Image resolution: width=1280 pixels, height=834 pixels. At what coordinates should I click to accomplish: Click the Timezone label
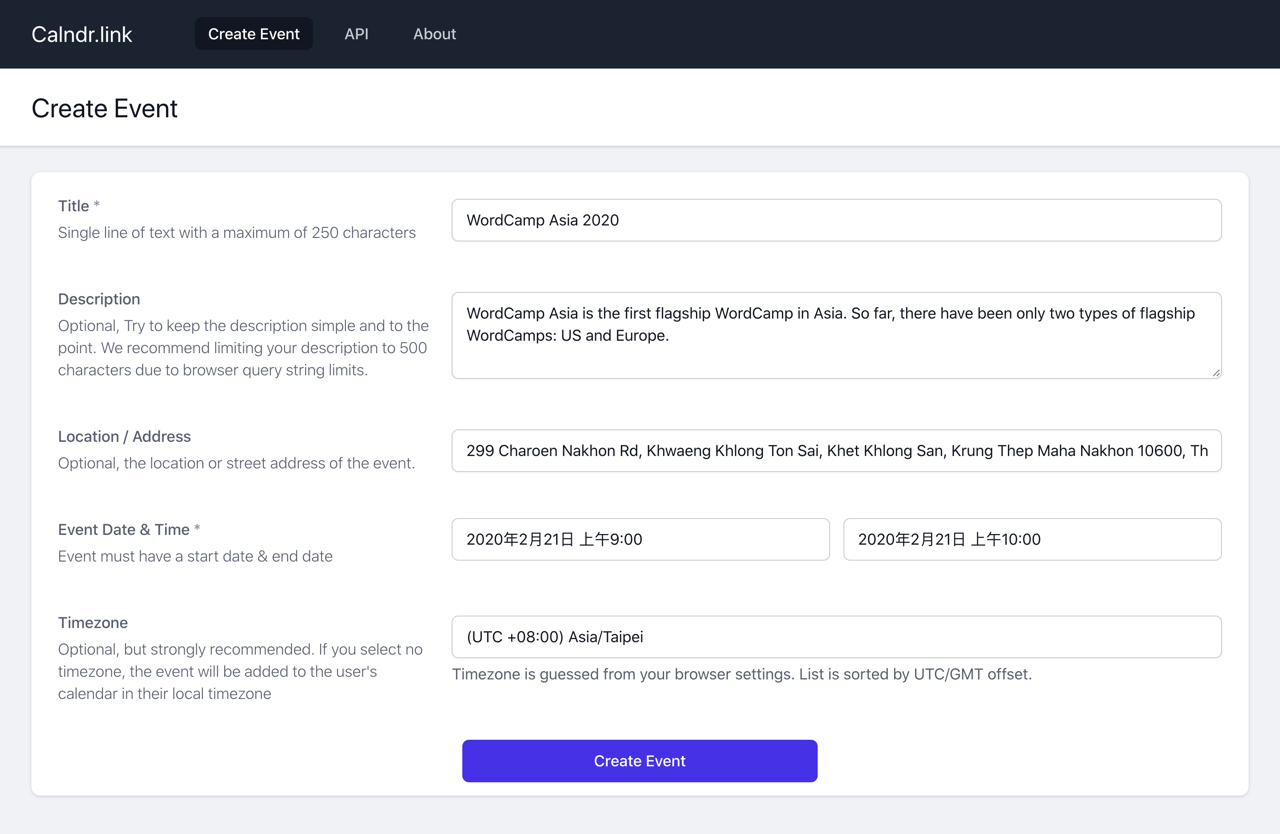93,623
